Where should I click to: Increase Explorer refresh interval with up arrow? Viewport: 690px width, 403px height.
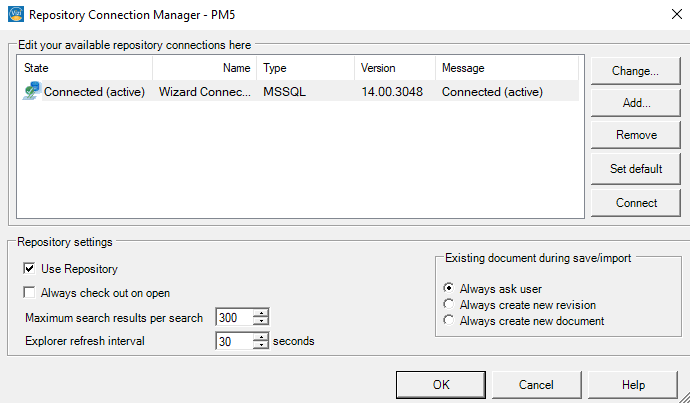coord(261,337)
